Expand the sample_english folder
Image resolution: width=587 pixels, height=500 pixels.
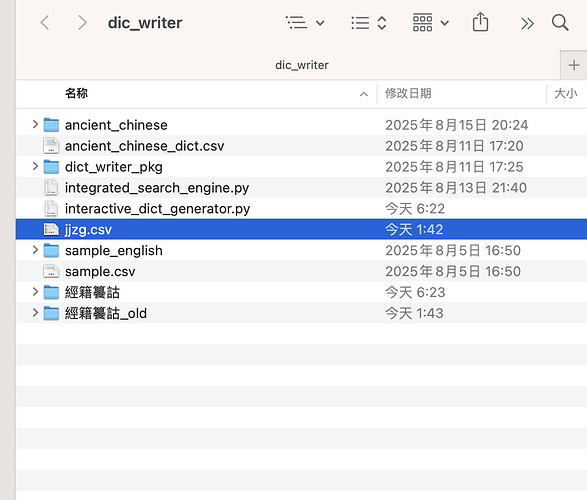click(x=35, y=250)
